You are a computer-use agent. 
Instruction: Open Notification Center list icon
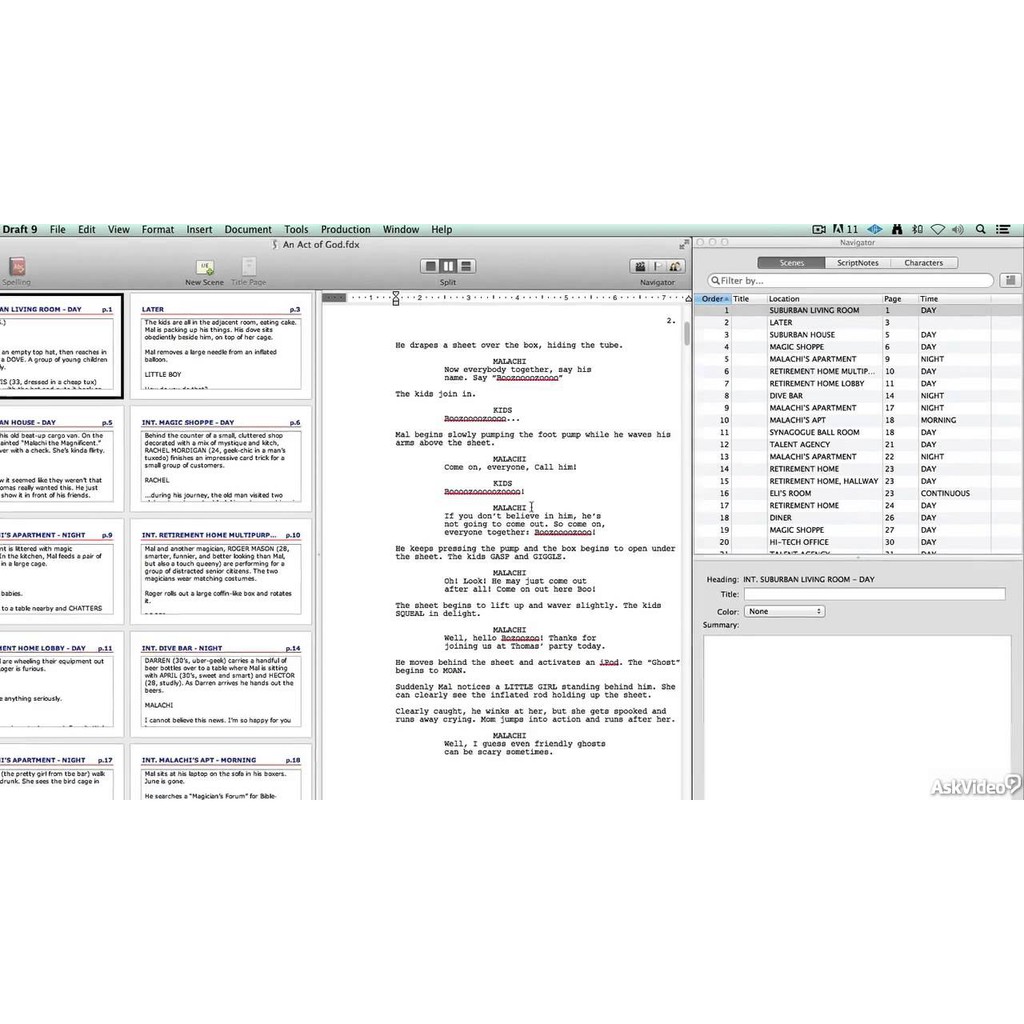(x=1002, y=229)
